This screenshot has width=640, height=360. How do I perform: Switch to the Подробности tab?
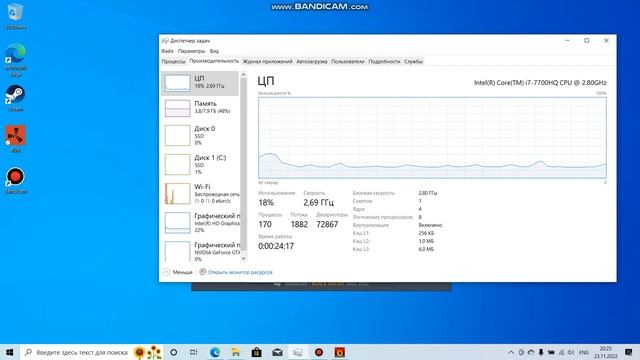coord(384,61)
